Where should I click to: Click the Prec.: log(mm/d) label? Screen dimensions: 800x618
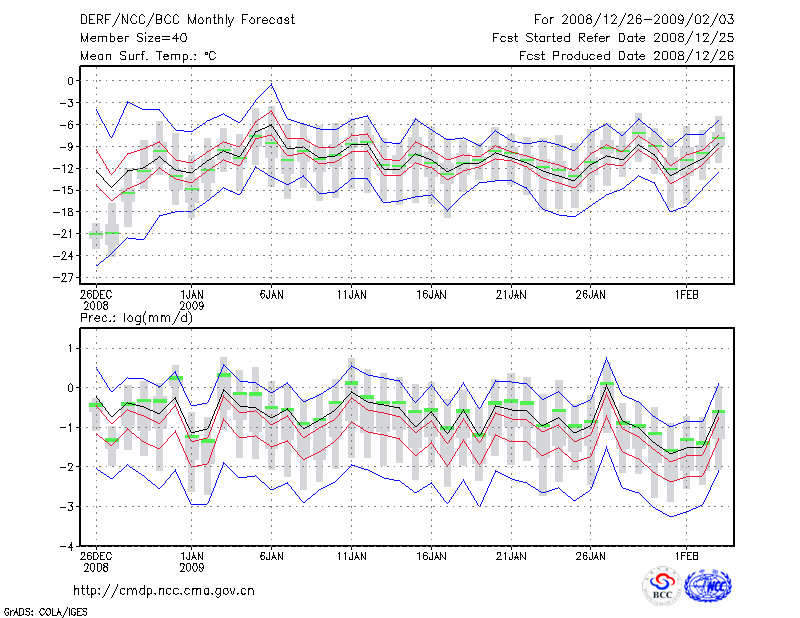coord(135,318)
